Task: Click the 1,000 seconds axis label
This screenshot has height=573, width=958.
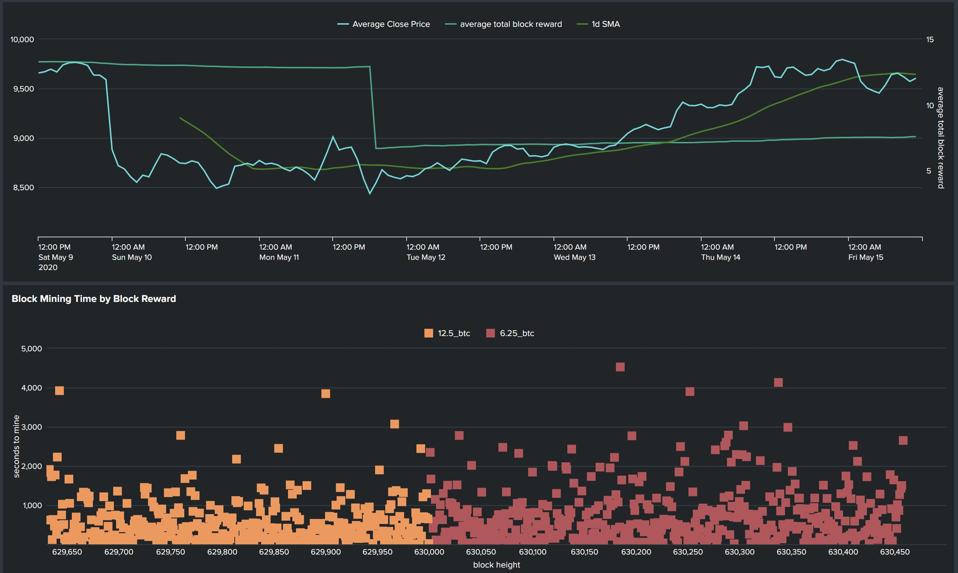Action: 32,505
